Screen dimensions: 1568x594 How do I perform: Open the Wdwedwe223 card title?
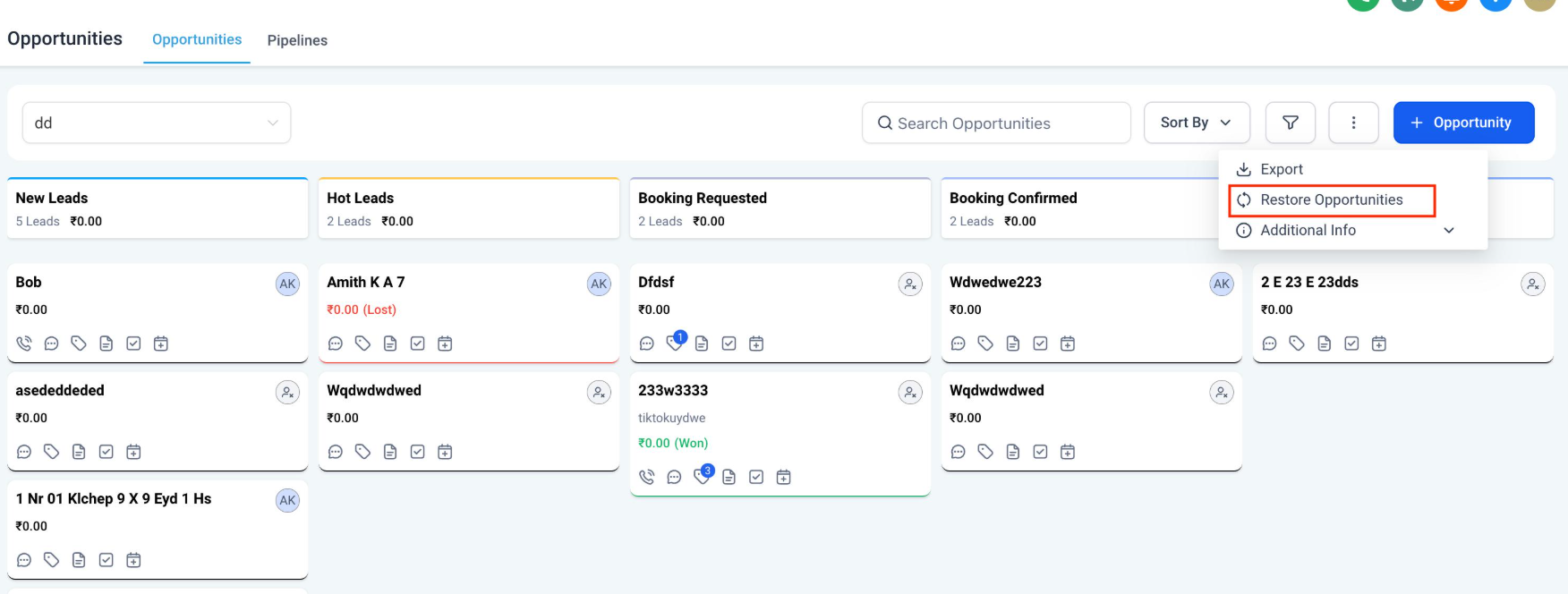(x=995, y=283)
